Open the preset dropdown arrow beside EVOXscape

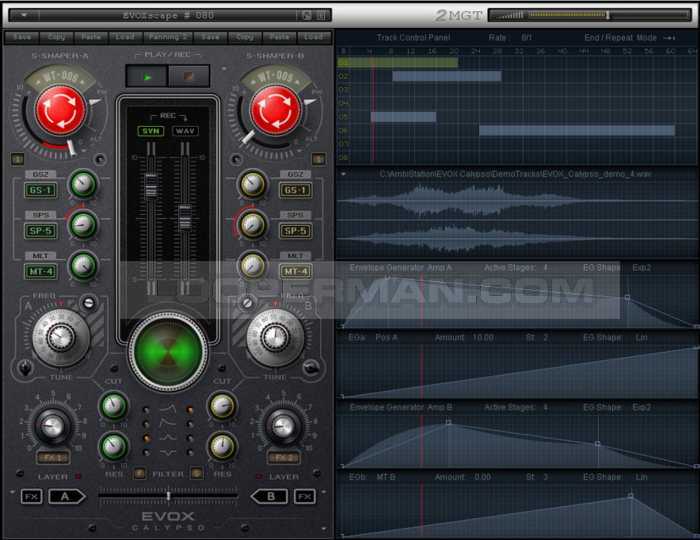point(24,15)
